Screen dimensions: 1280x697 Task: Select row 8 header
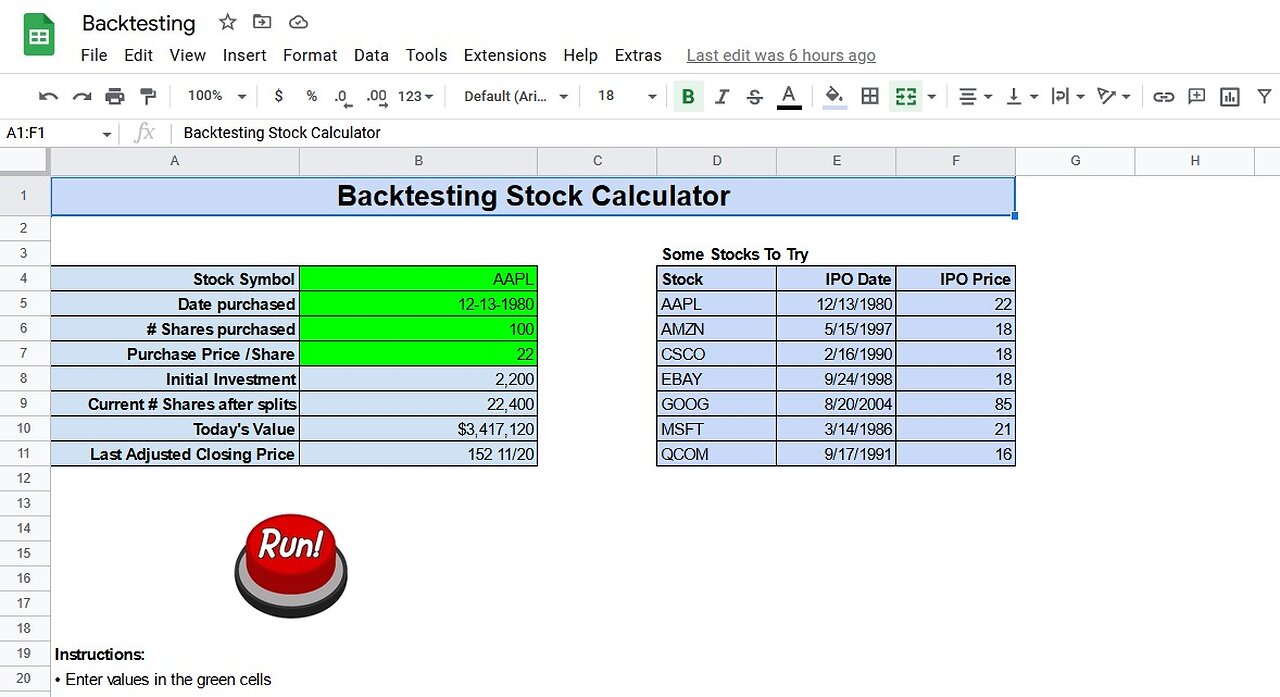[x=24, y=379]
